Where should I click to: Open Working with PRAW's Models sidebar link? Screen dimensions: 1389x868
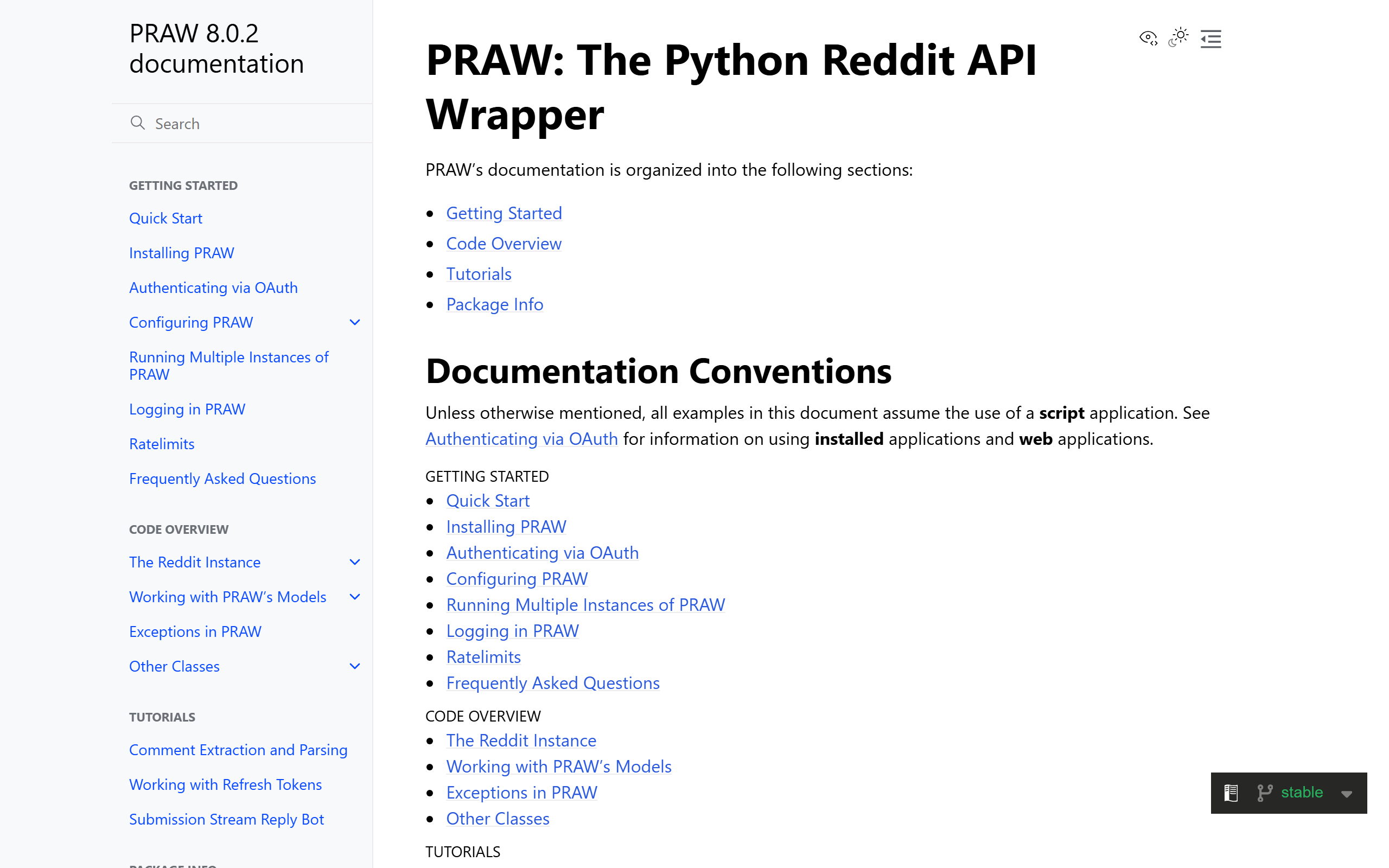228,596
